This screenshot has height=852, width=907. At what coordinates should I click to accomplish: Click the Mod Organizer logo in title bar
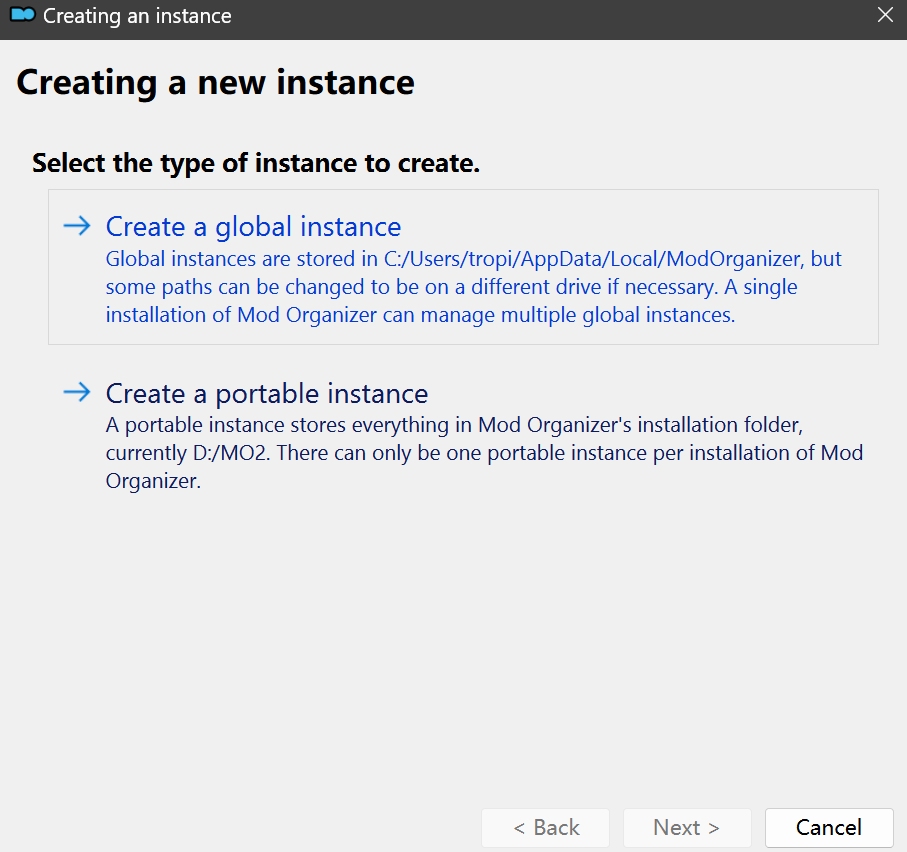[x=22, y=16]
